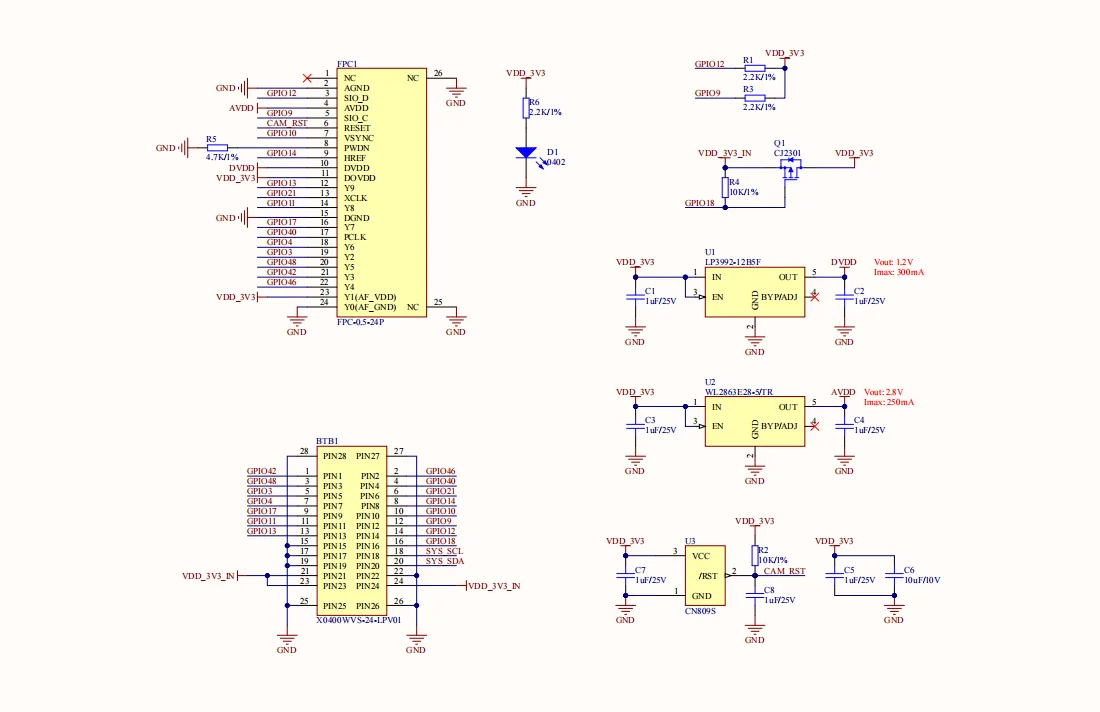
Task: Select the no-connect X on U2 pin 4
Action: (816, 427)
